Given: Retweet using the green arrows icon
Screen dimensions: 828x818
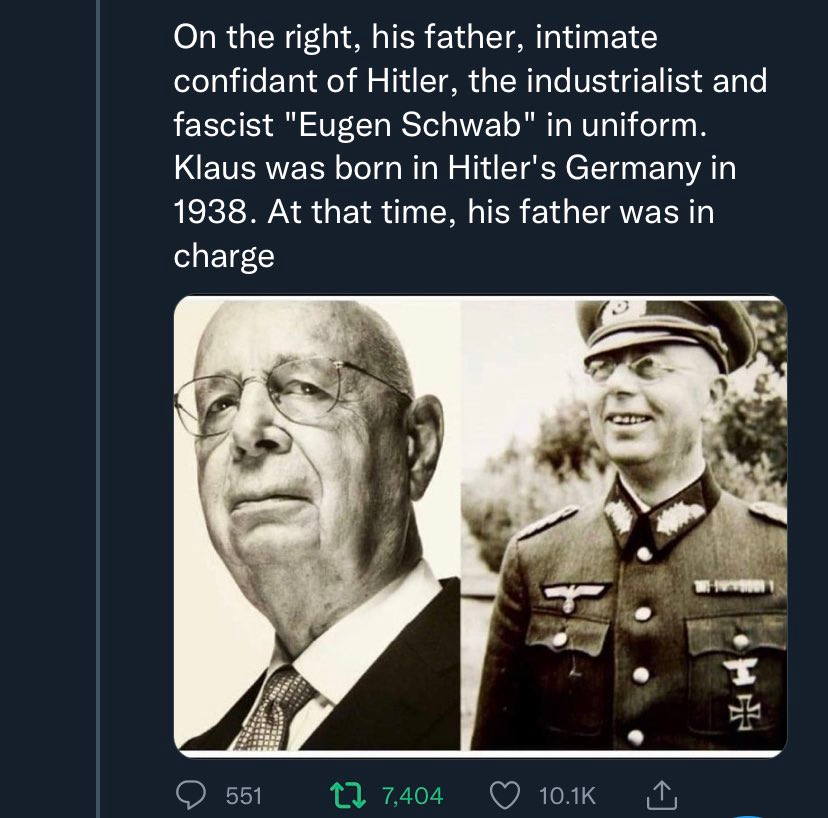Looking at the screenshot, I should [347, 795].
